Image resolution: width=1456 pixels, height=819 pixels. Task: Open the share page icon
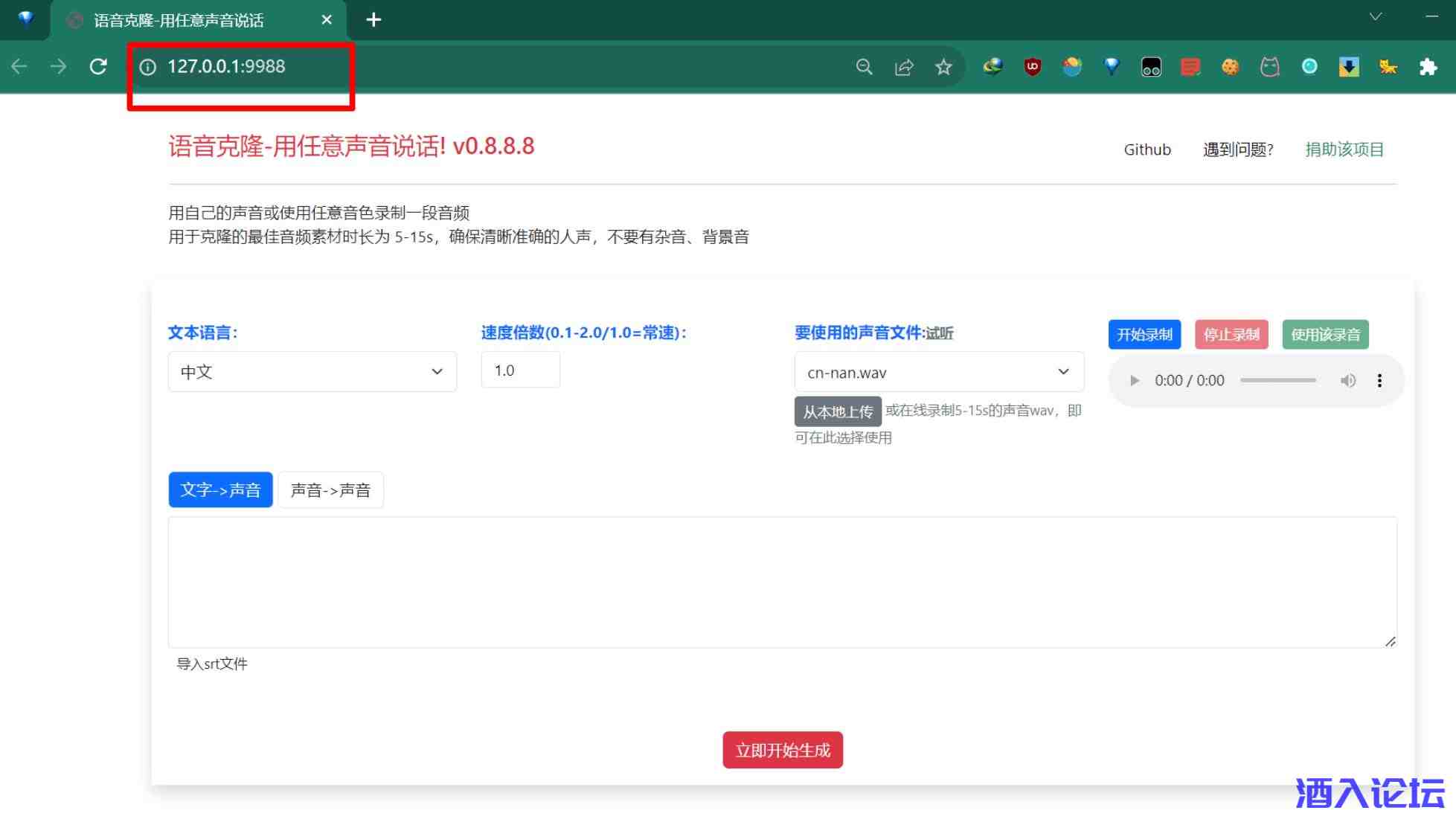coord(903,67)
